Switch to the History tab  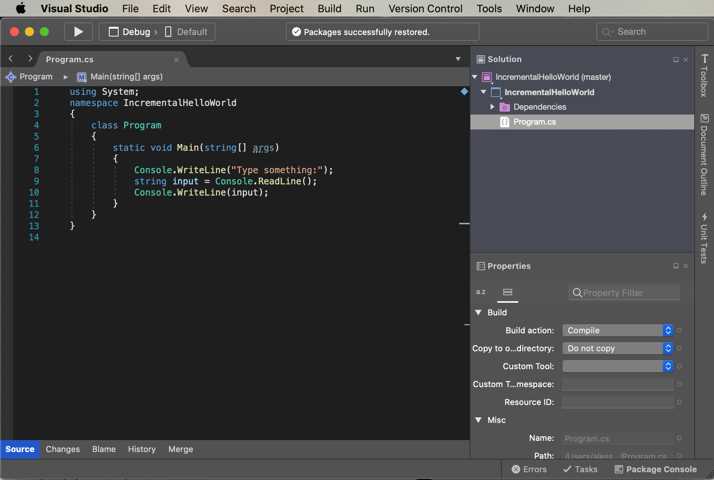tap(142, 449)
